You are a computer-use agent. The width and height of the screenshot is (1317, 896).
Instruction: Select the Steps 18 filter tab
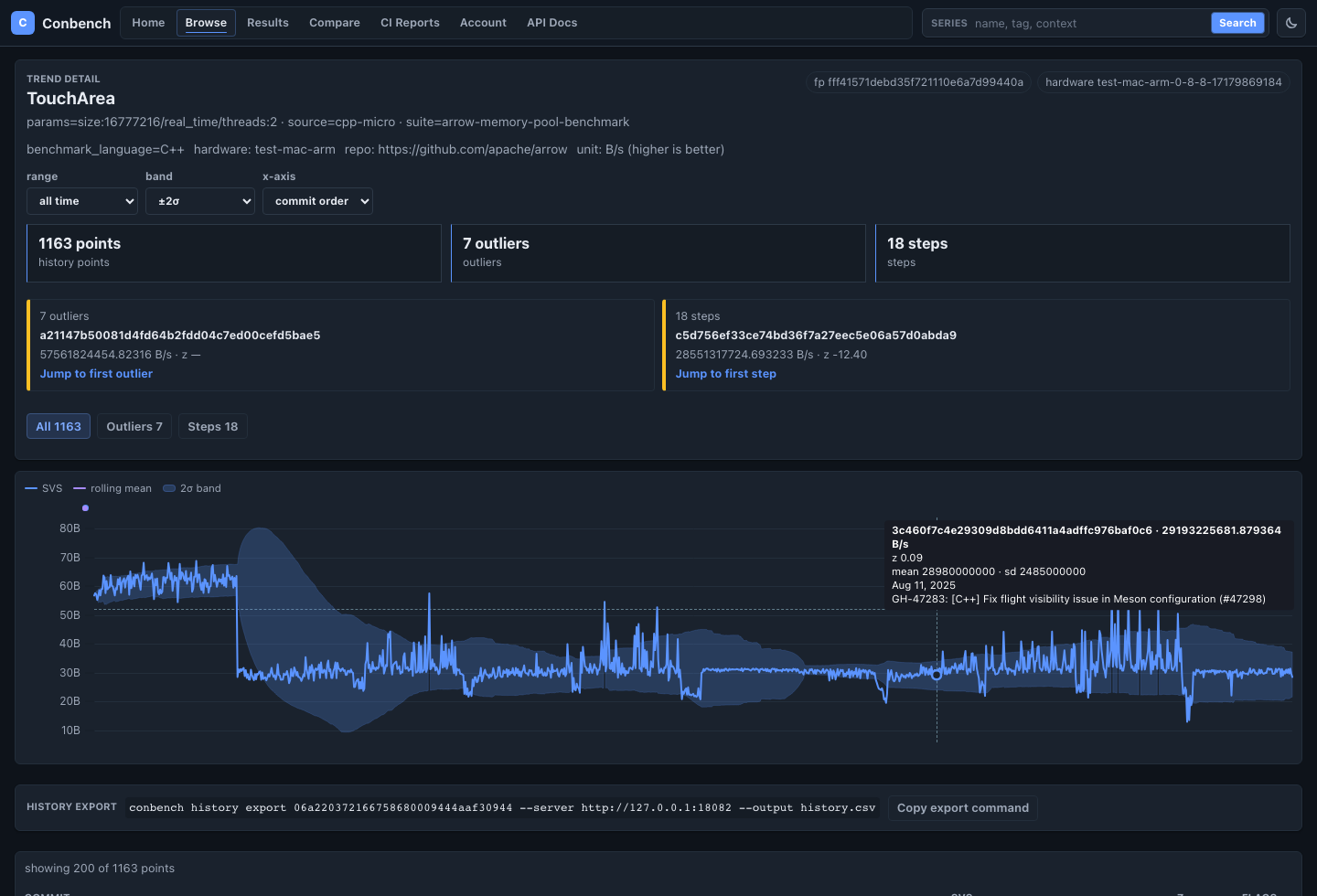(x=213, y=427)
